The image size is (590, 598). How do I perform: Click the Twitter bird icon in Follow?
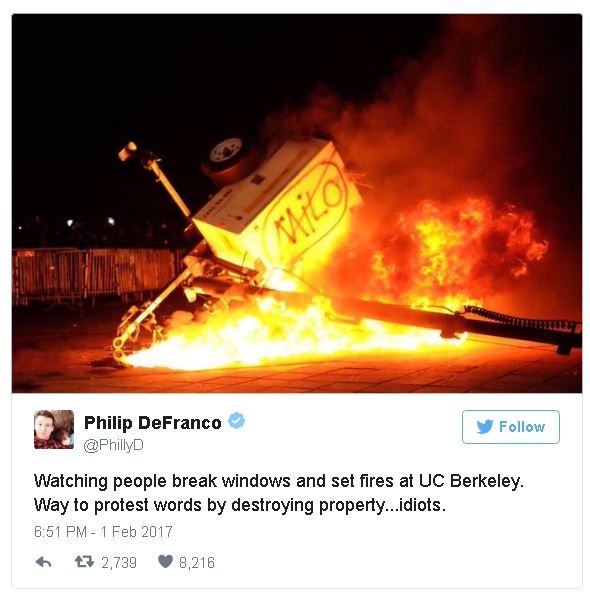click(x=485, y=427)
